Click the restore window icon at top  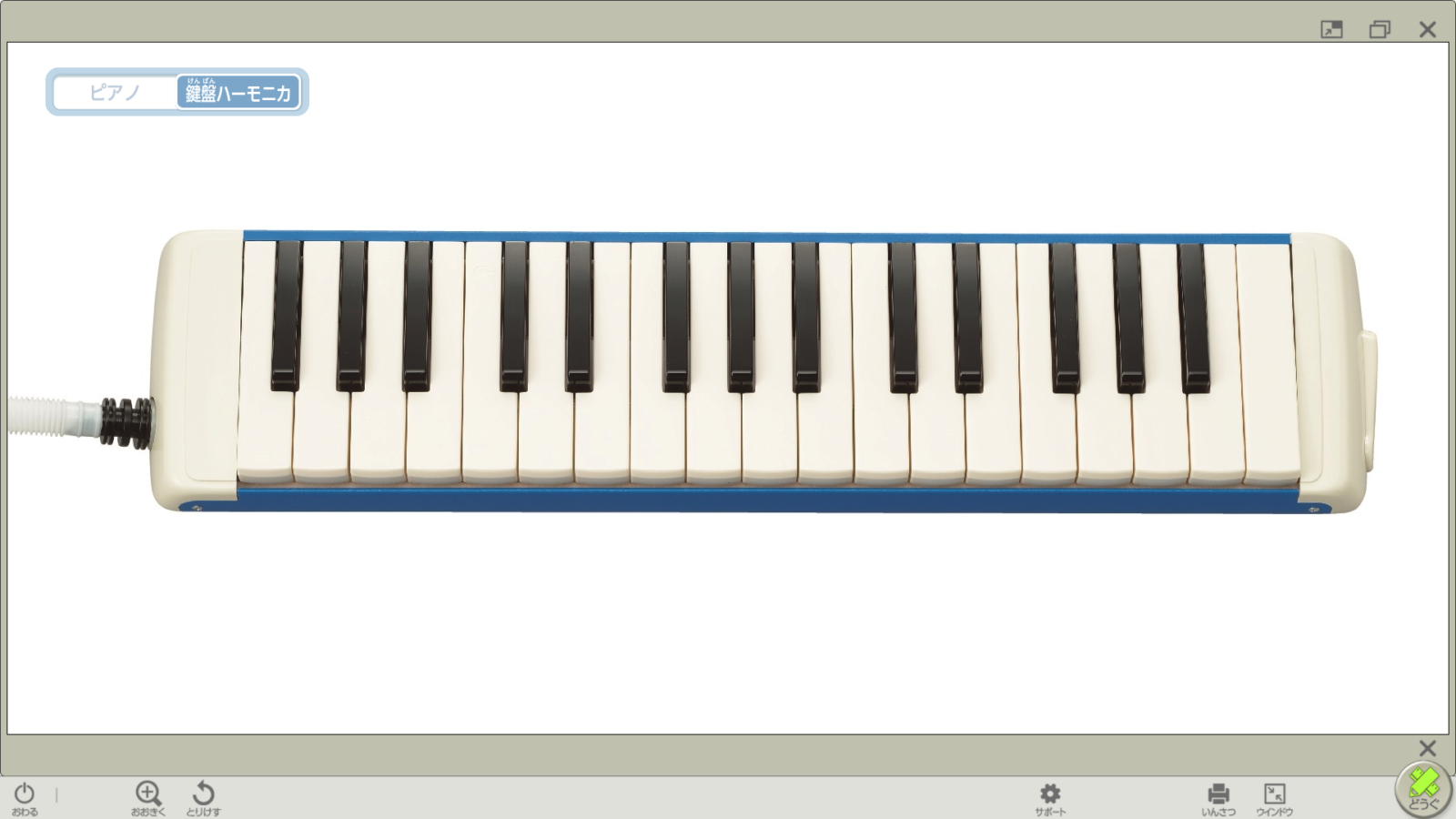point(1380,29)
